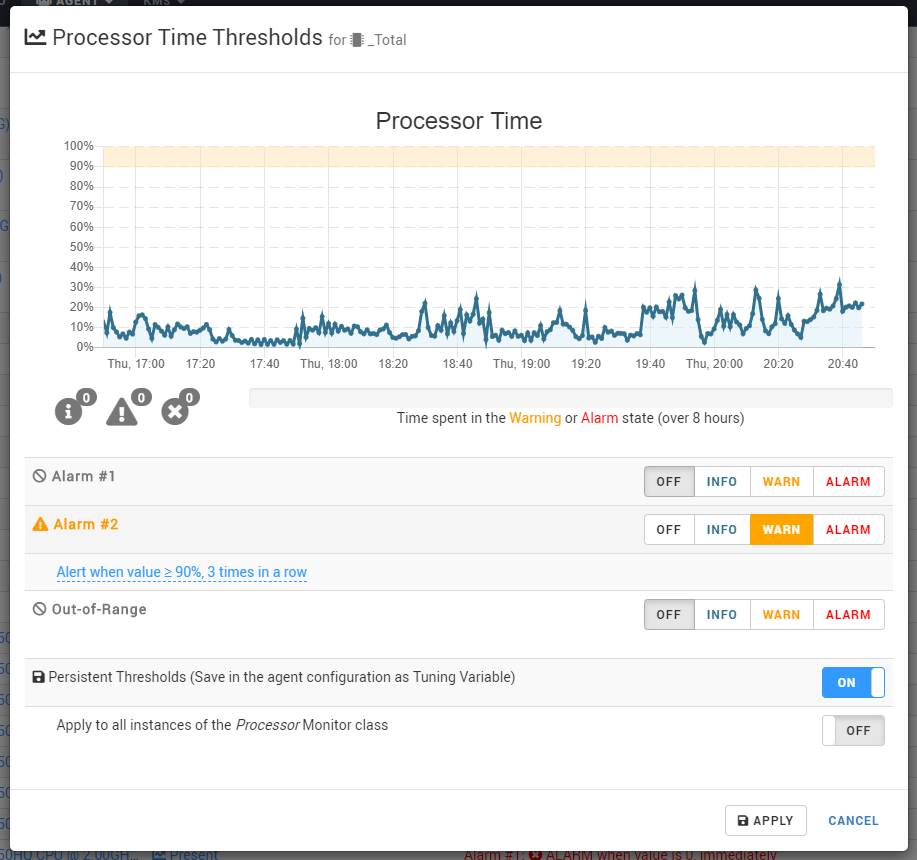Click the Warning/Alarm time progress bar
This screenshot has width=917, height=860.
coord(570,397)
